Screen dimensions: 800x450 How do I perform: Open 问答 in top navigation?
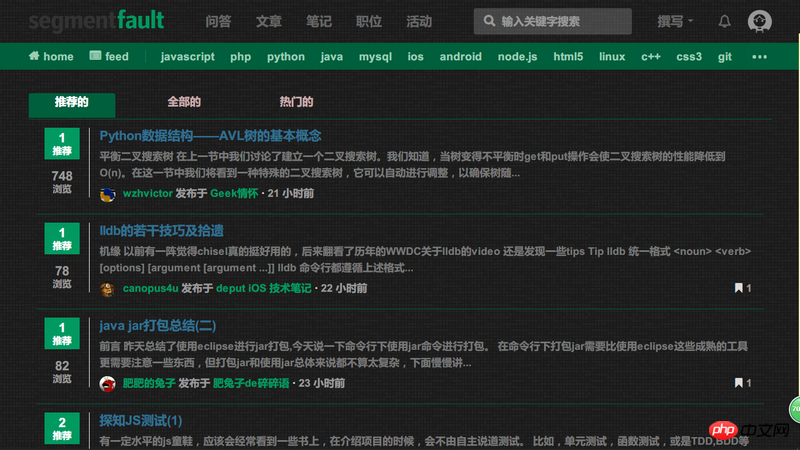pos(218,21)
